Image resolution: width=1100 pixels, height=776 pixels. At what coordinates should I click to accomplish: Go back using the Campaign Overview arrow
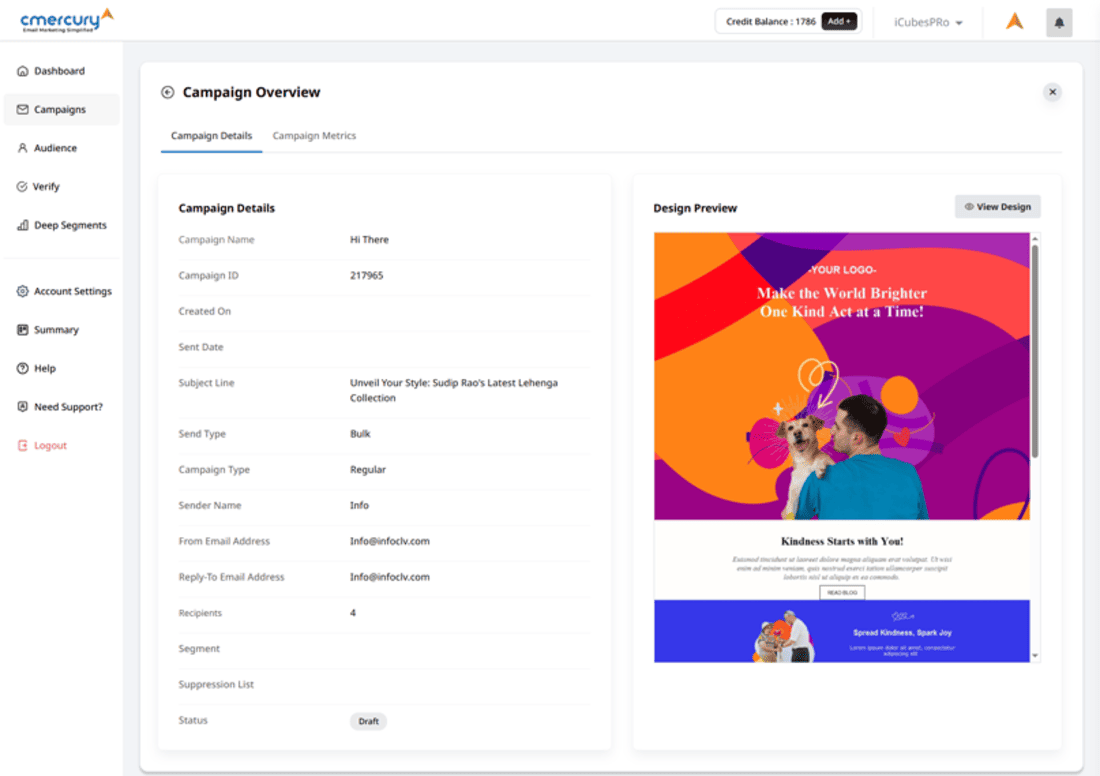point(168,92)
